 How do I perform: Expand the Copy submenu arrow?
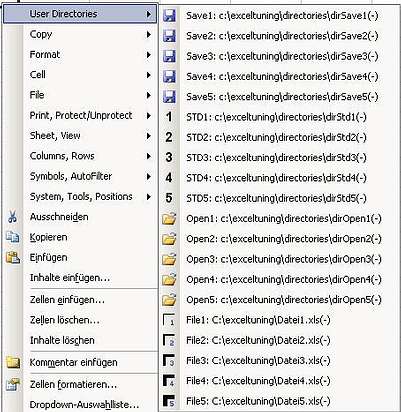[x=148, y=35]
